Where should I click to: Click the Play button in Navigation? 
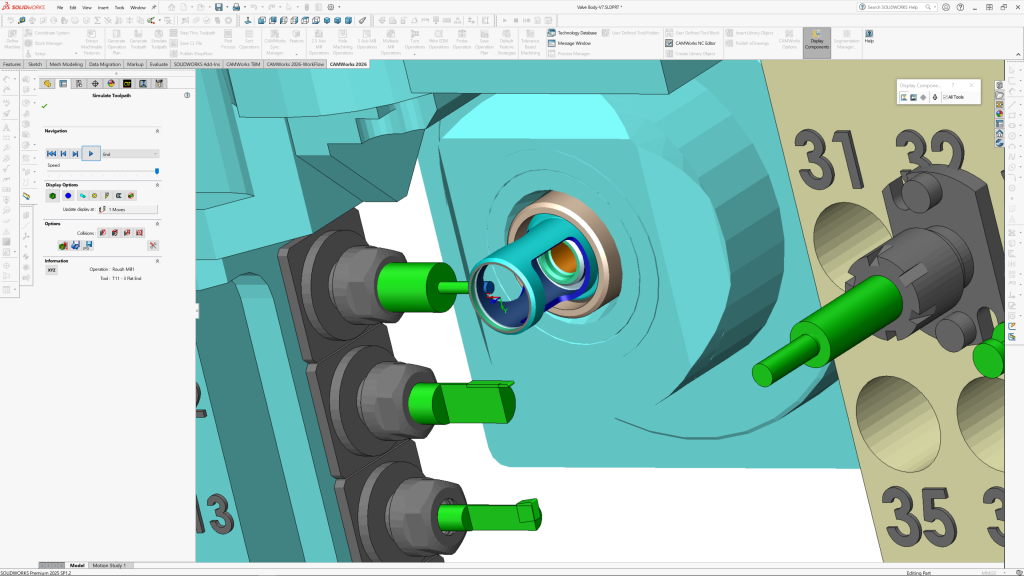pos(90,153)
